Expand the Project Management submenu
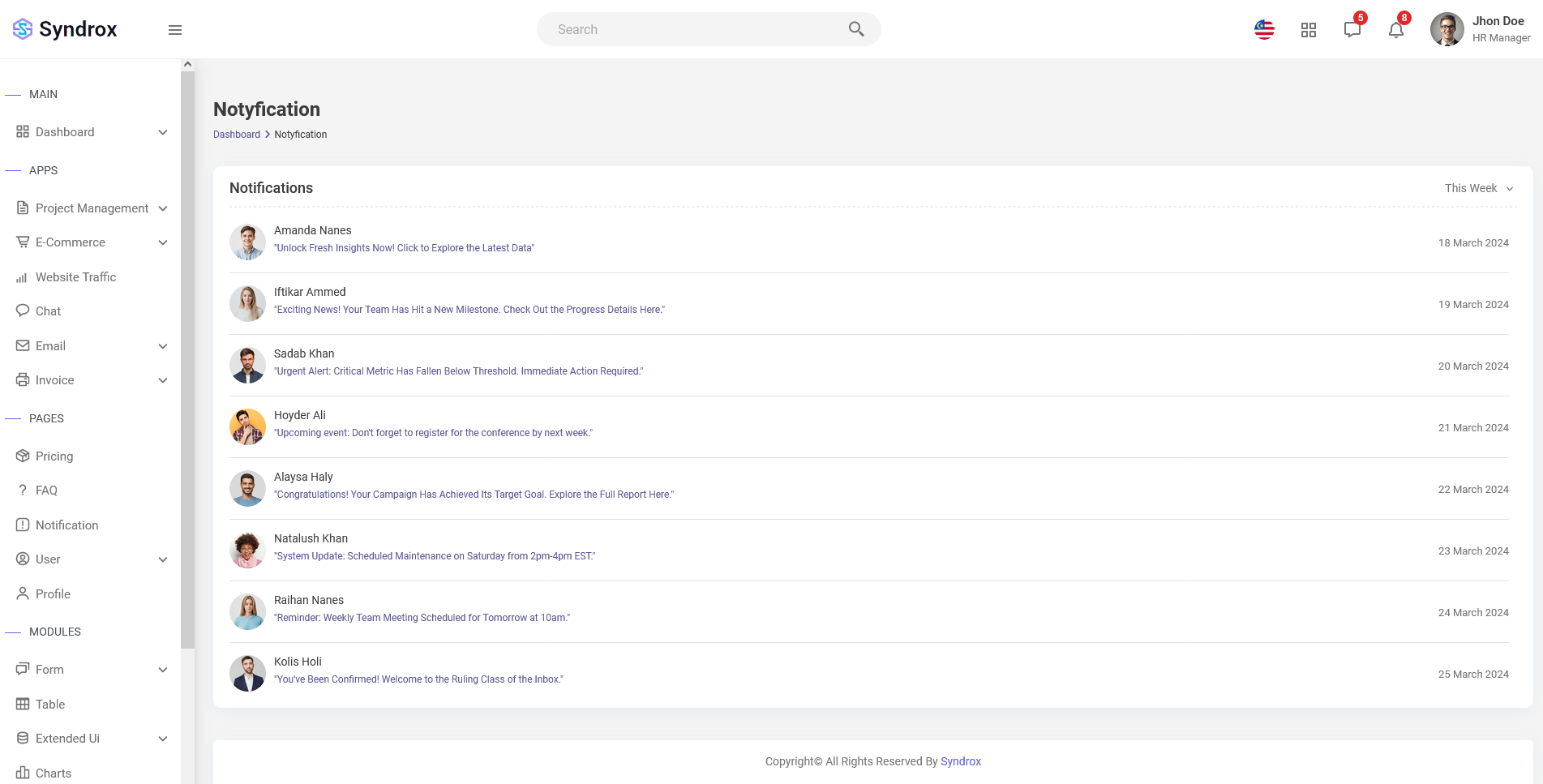This screenshot has width=1543, height=784. click(163, 208)
